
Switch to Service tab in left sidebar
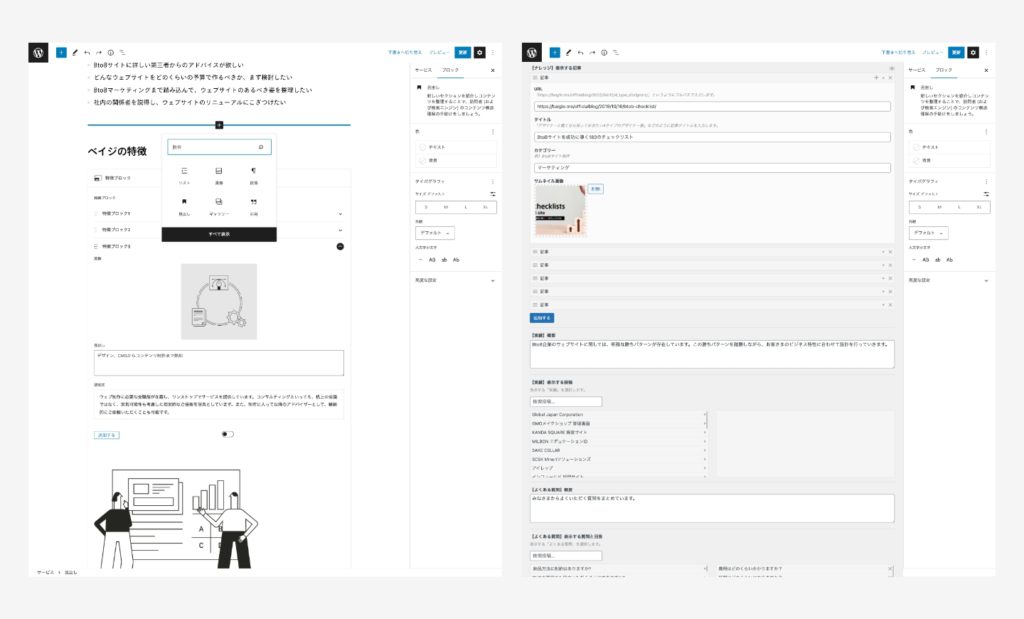click(x=423, y=70)
